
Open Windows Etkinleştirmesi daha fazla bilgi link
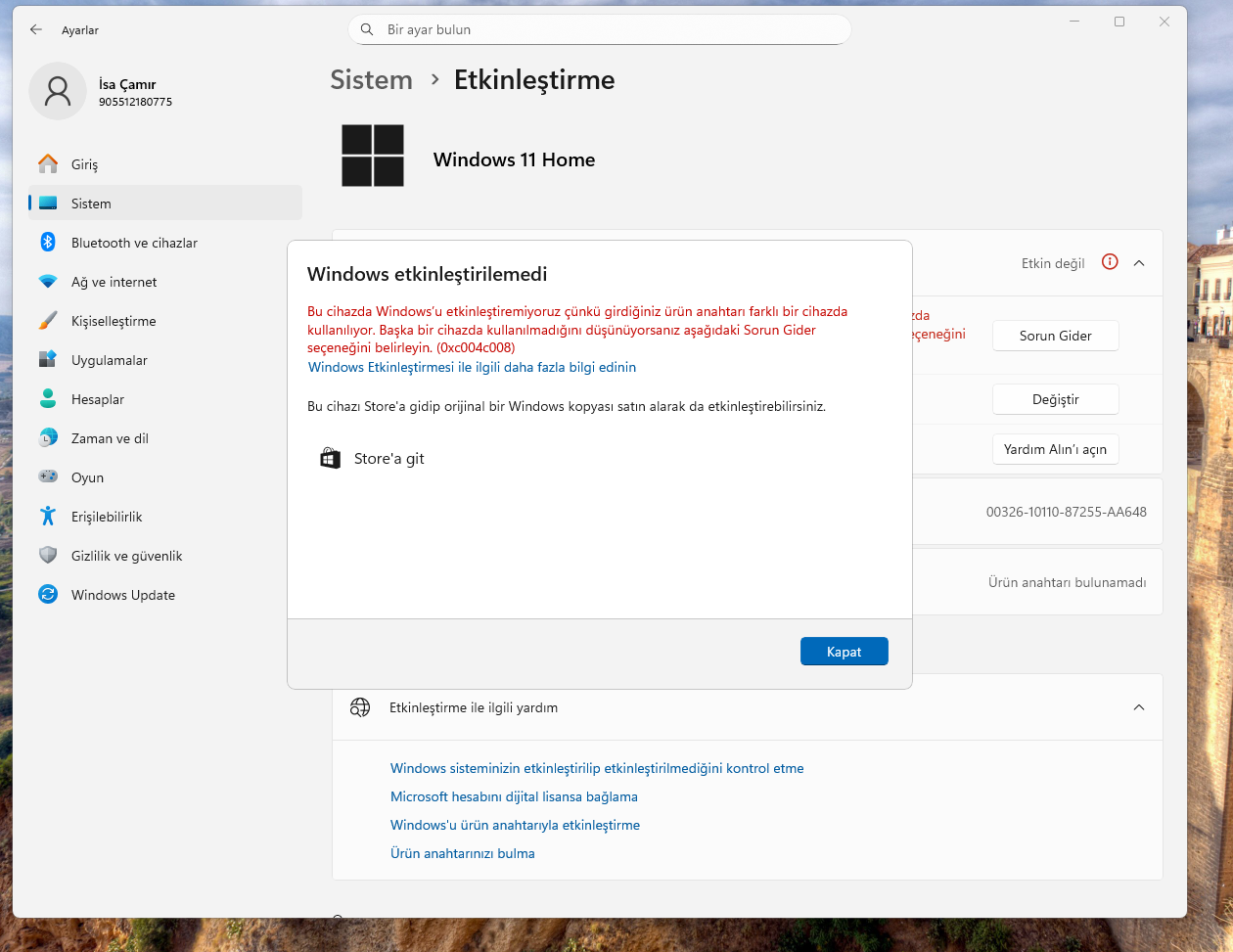(x=472, y=367)
